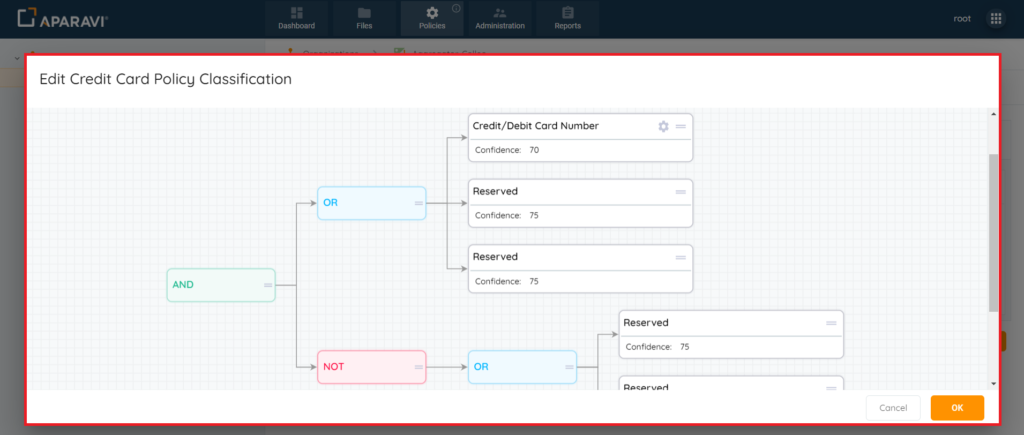
Task: Click the dialog scrollbar down arrow
Action: [x=994, y=384]
